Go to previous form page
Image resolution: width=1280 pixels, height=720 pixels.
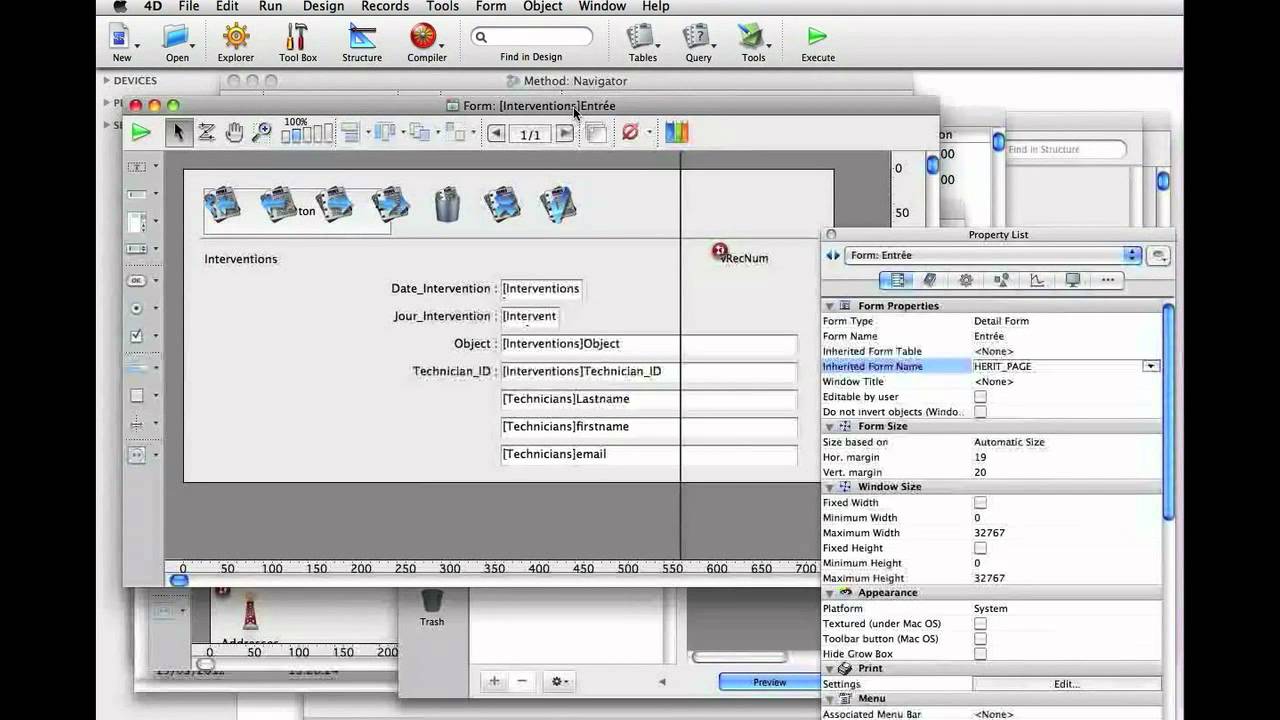[496, 133]
